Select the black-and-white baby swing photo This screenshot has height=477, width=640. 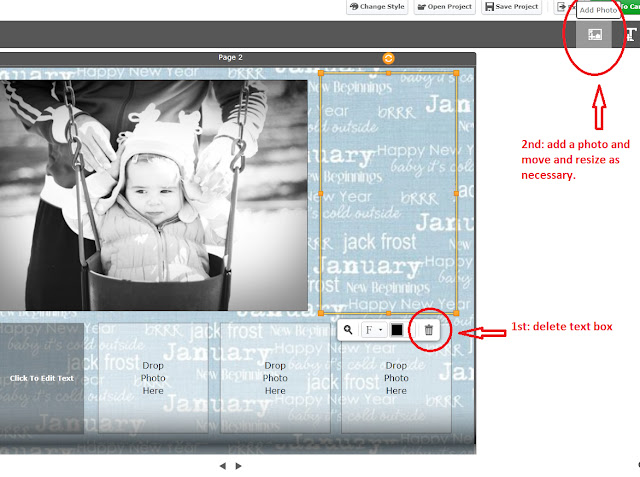point(153,195)
